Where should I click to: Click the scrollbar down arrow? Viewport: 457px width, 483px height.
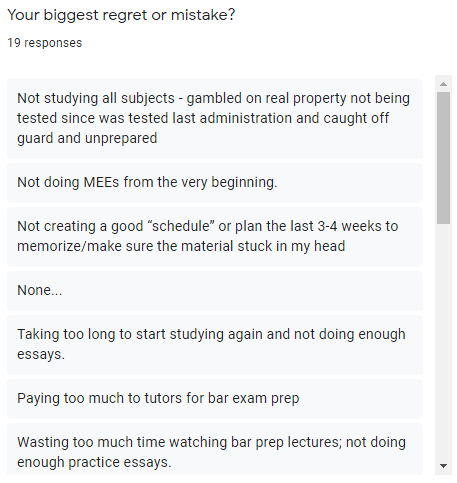pos(443,466)
